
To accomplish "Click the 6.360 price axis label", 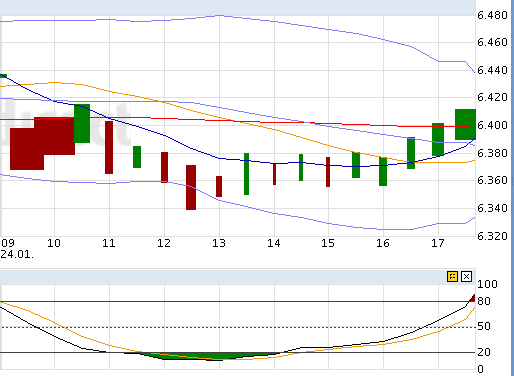I will pyautogui.click(x=492, y=180).
